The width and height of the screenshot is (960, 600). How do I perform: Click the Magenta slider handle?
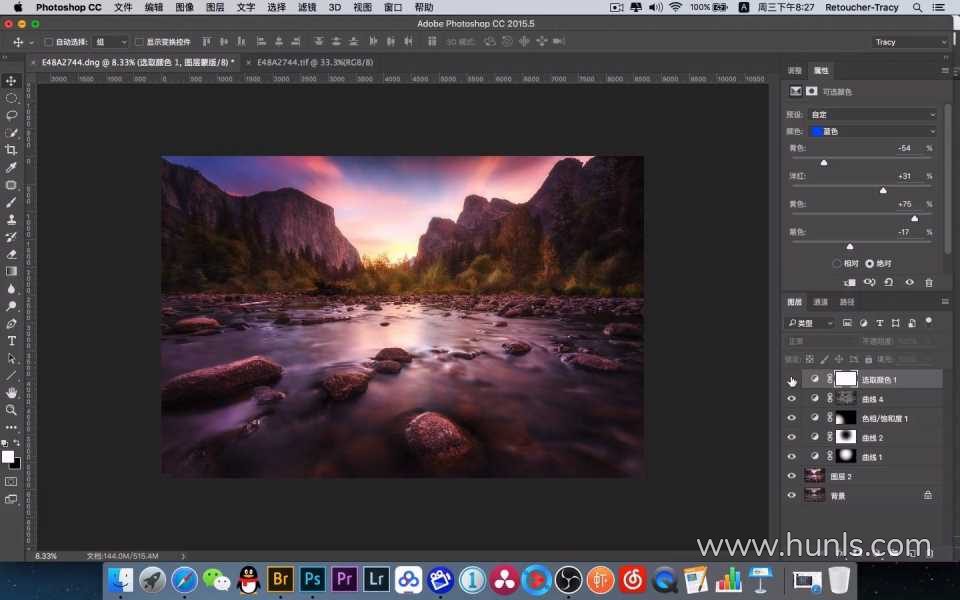(883, 190)
